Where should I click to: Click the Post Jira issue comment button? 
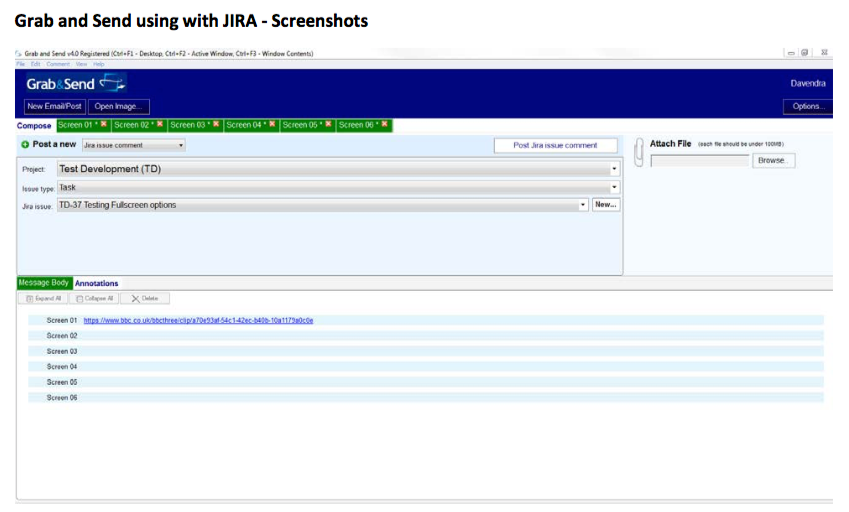coord(555,145)
